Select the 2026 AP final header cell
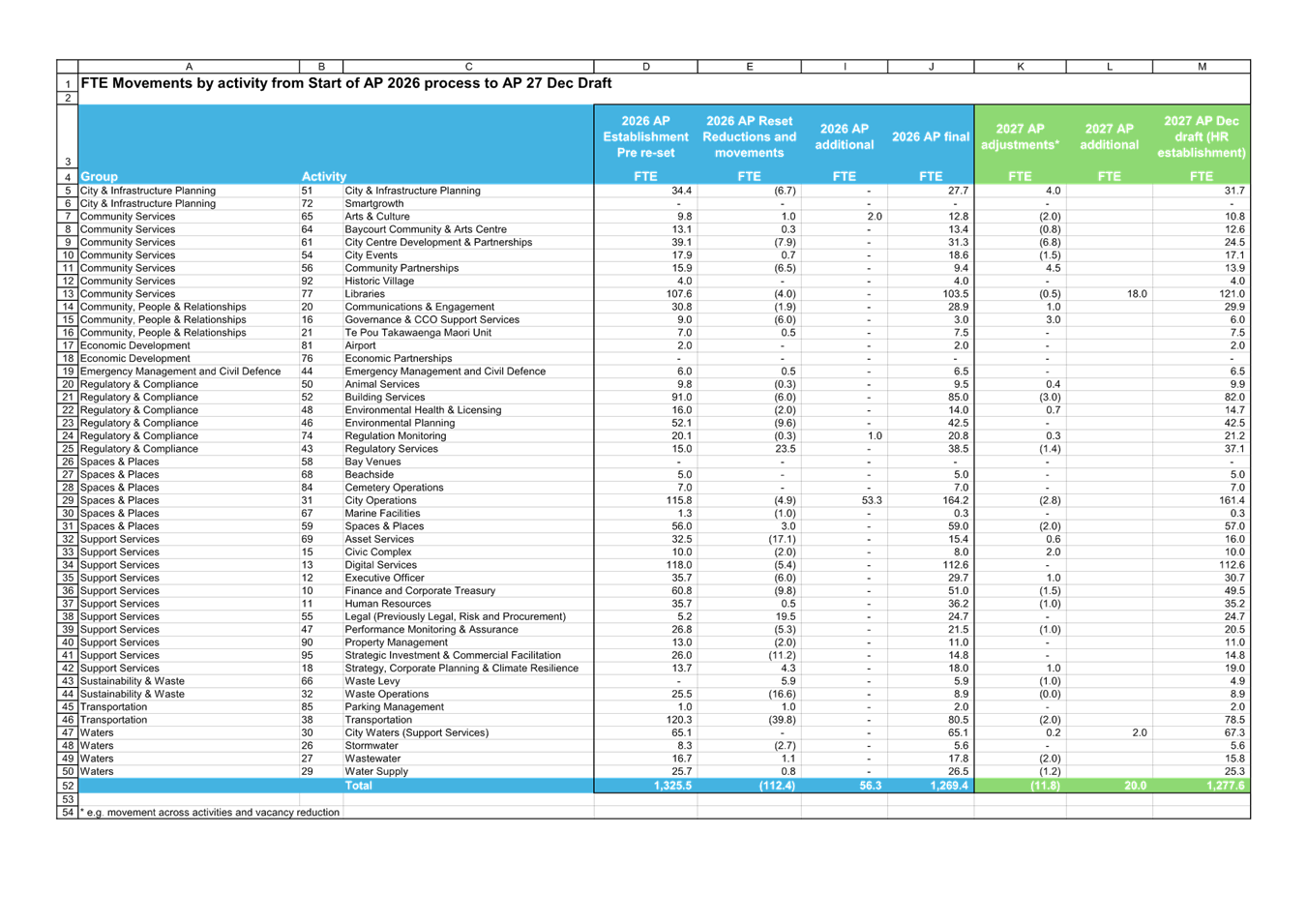The width and height of the screenshot is (1307, 924). (930, 137)
